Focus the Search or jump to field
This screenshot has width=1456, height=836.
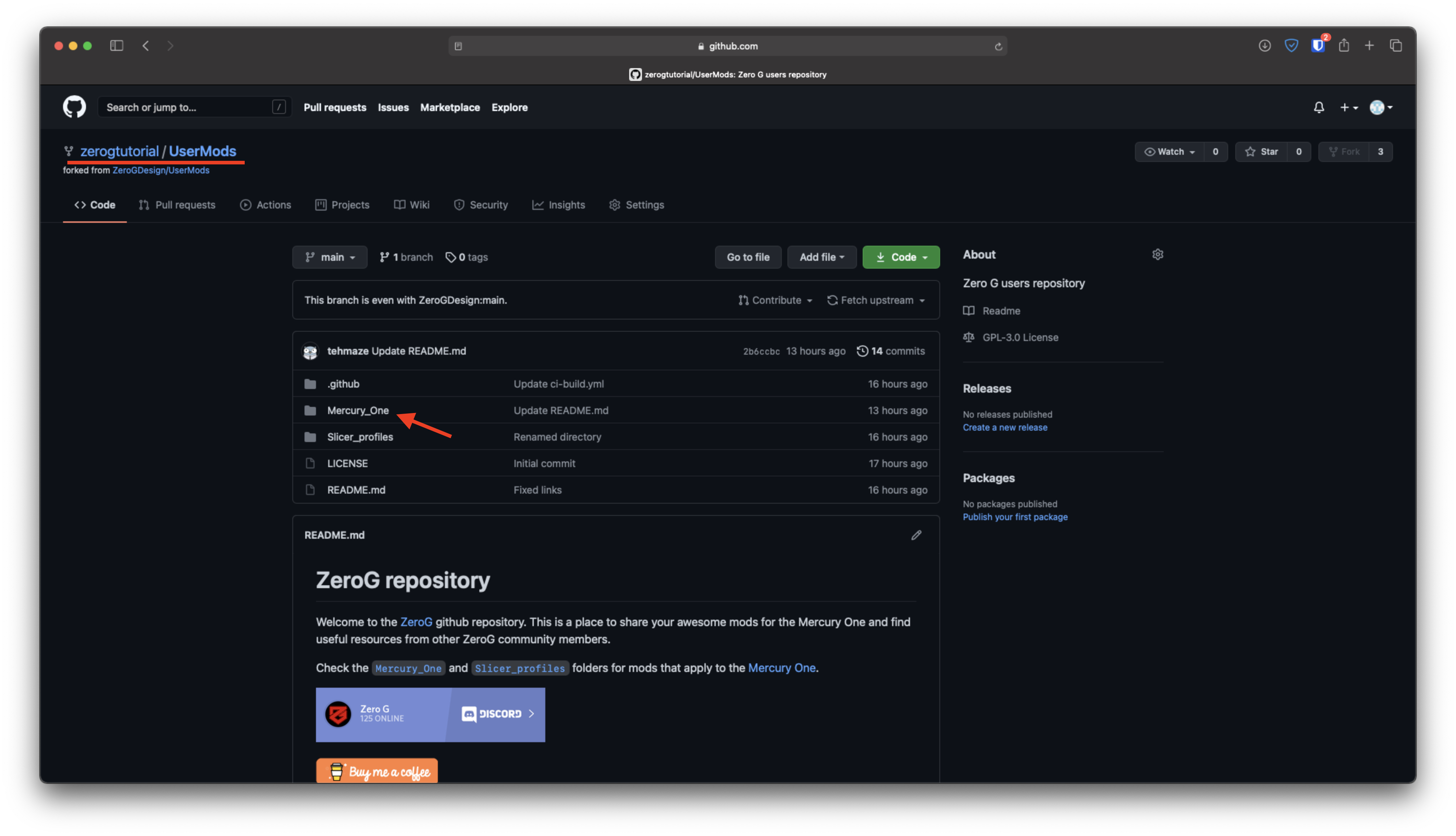[194, 107]
